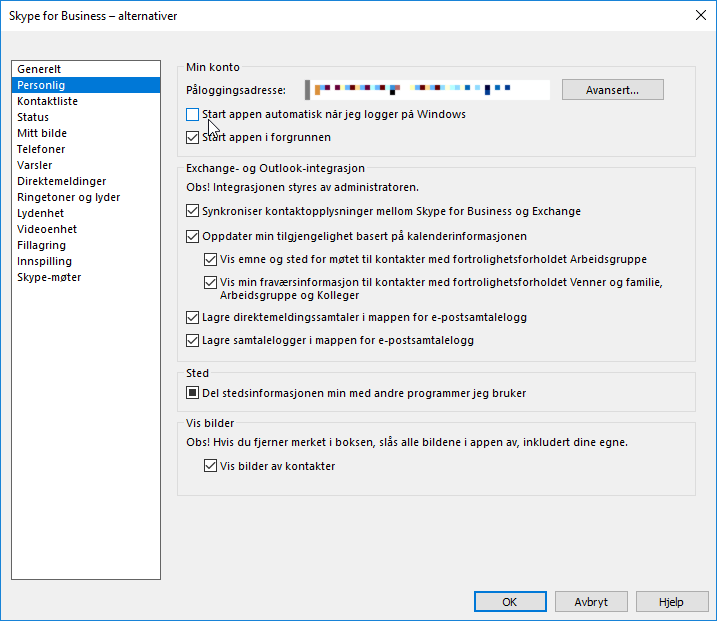Open Videoenhet settings
This screenshot has width=717, height=621.
[86, 229]
